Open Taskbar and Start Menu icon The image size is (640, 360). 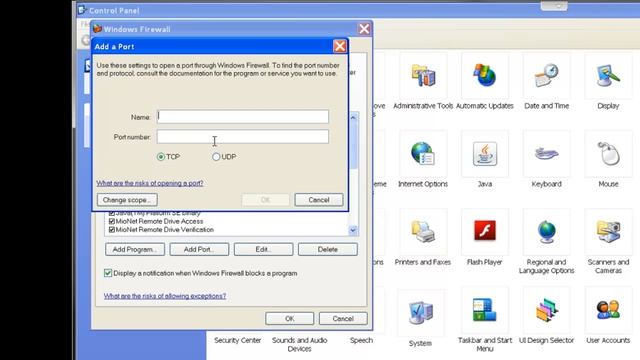point(484,310)
